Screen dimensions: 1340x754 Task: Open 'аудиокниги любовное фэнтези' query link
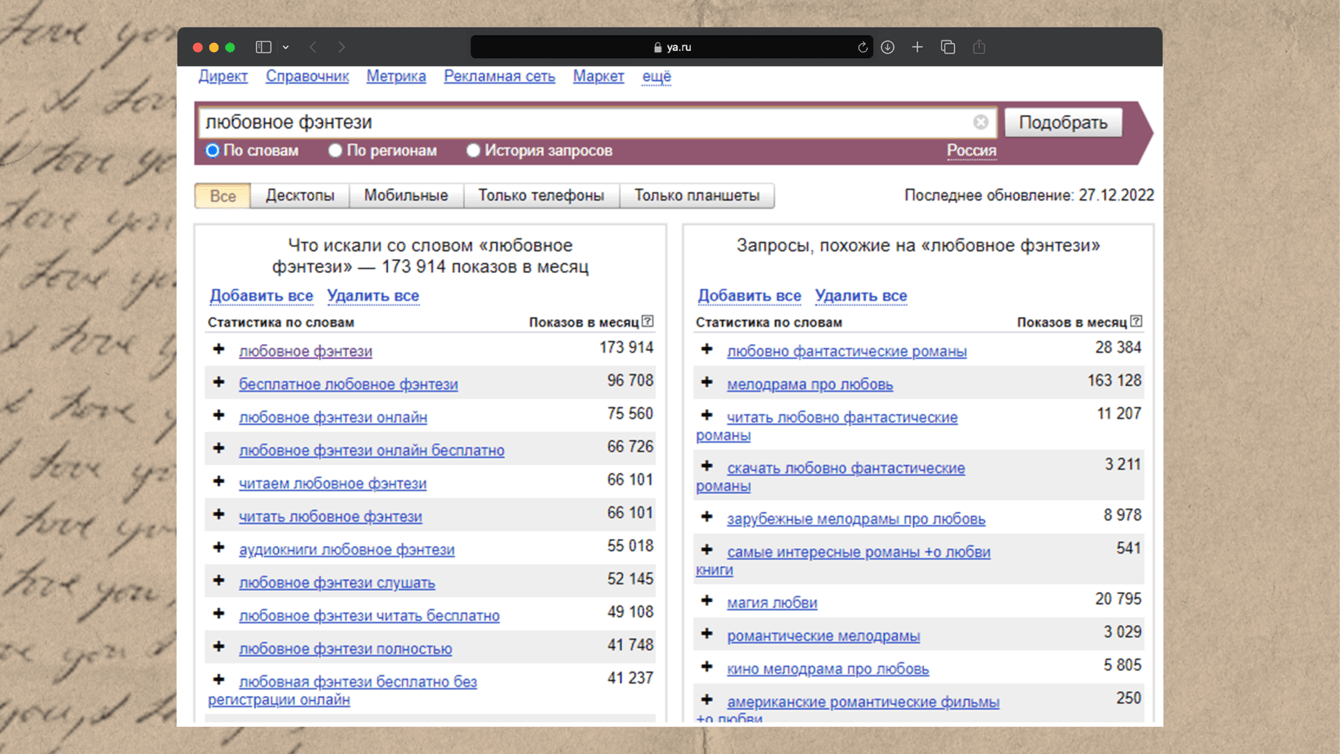click(x=346, y=550)
